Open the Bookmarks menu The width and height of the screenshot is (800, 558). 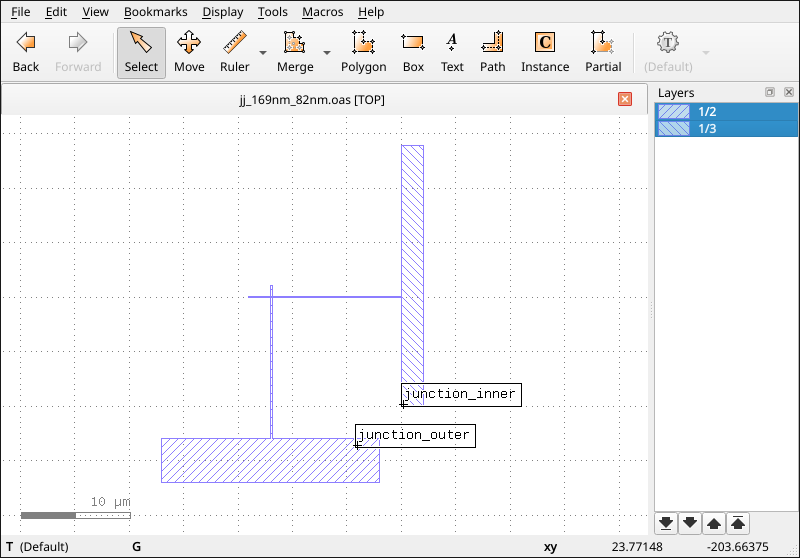(156, 12)
